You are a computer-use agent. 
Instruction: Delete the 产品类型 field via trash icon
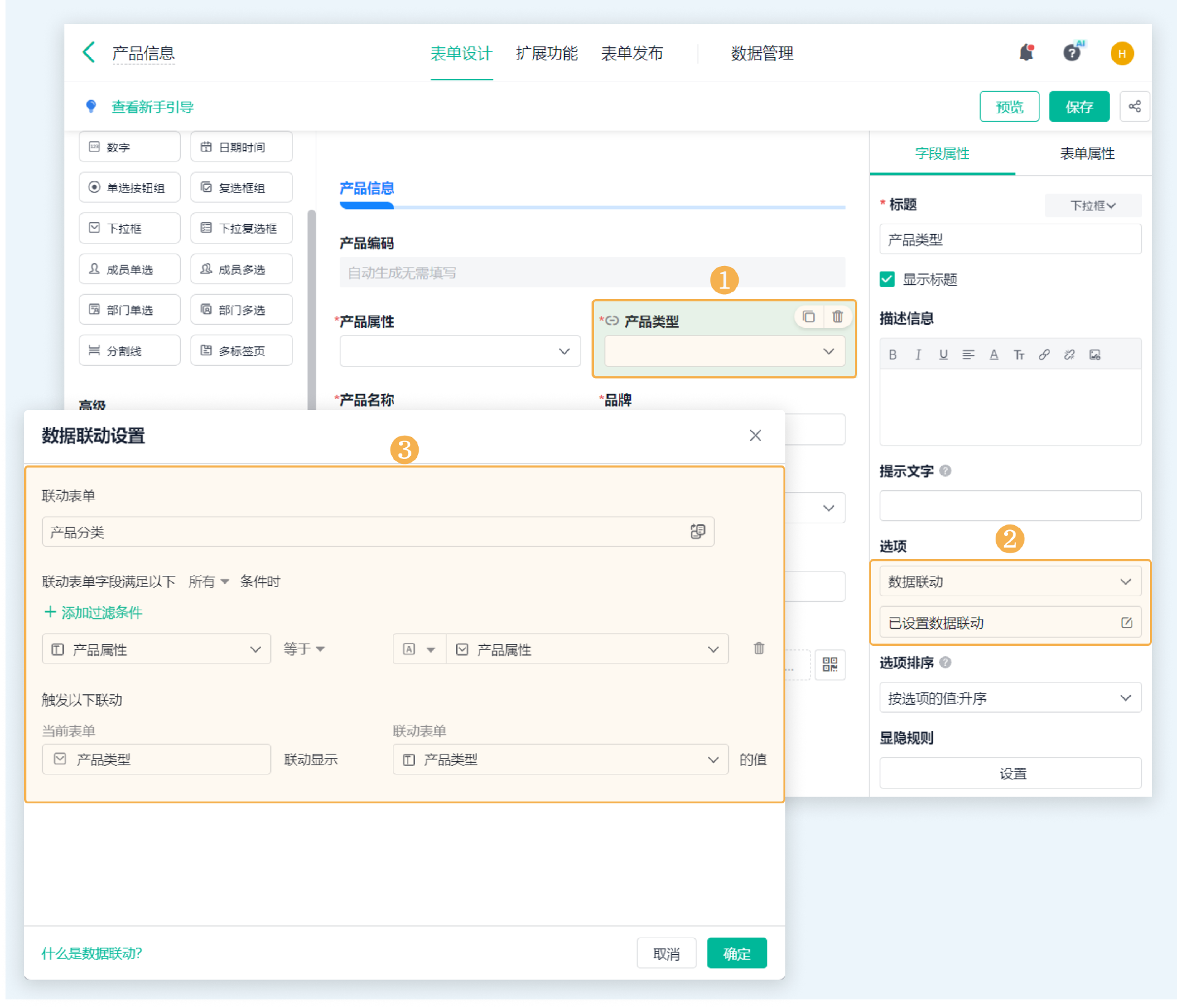pos(837,317)
